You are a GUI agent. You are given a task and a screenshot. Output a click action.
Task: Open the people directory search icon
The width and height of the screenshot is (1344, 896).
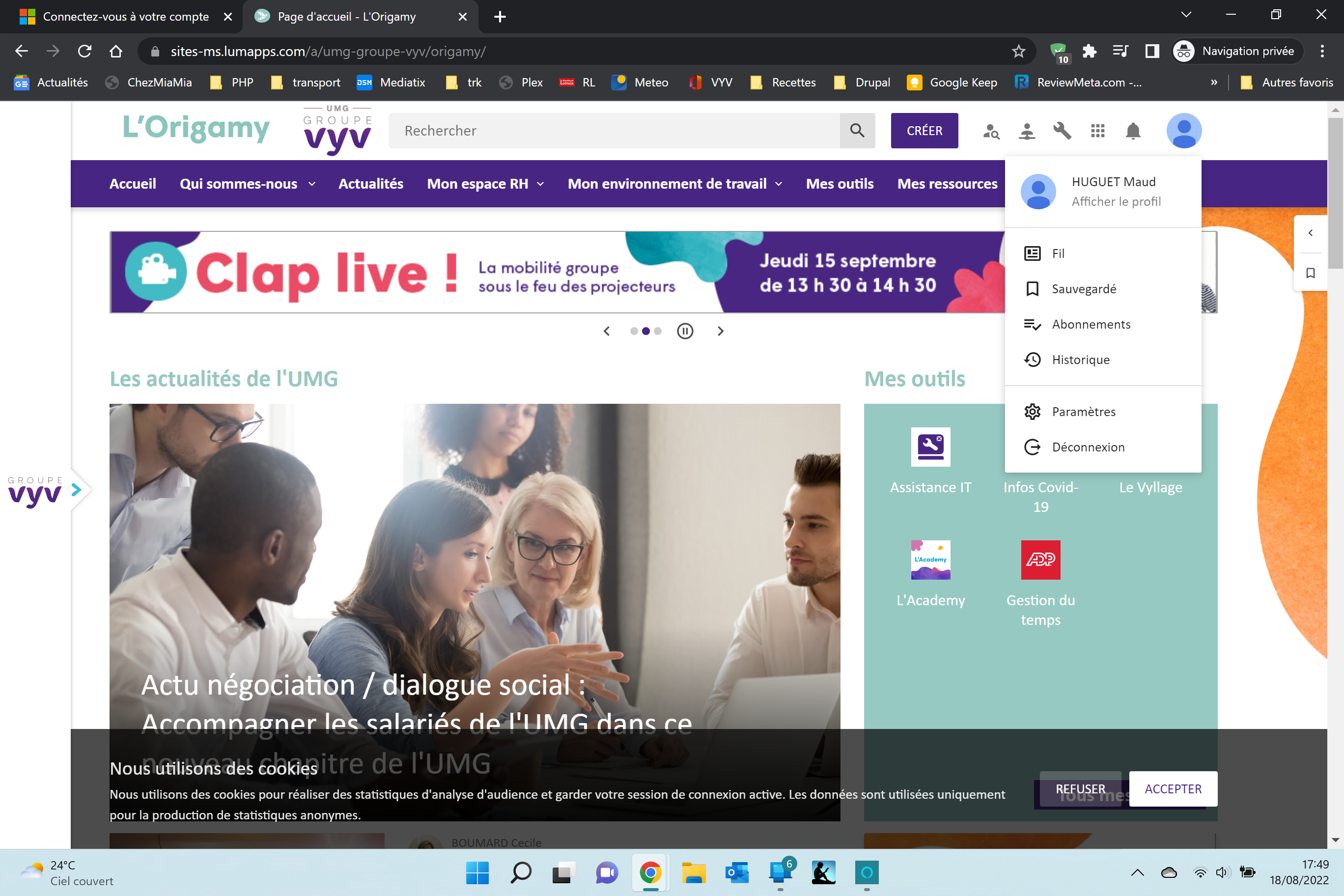click(x=991, y=132)
